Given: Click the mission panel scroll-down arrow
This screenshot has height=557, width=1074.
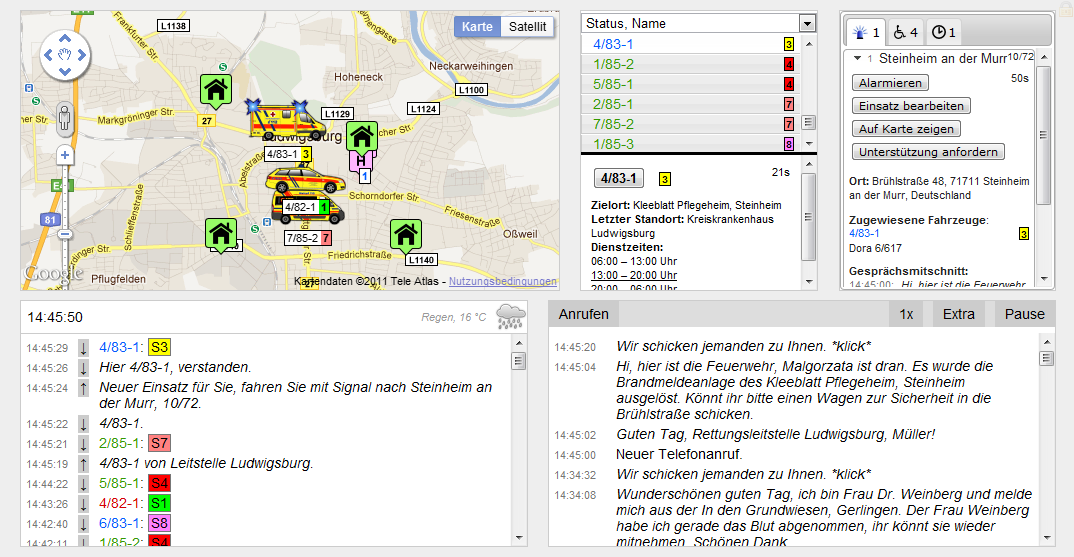Looking at the screenshot, I should pos(1044,279).
